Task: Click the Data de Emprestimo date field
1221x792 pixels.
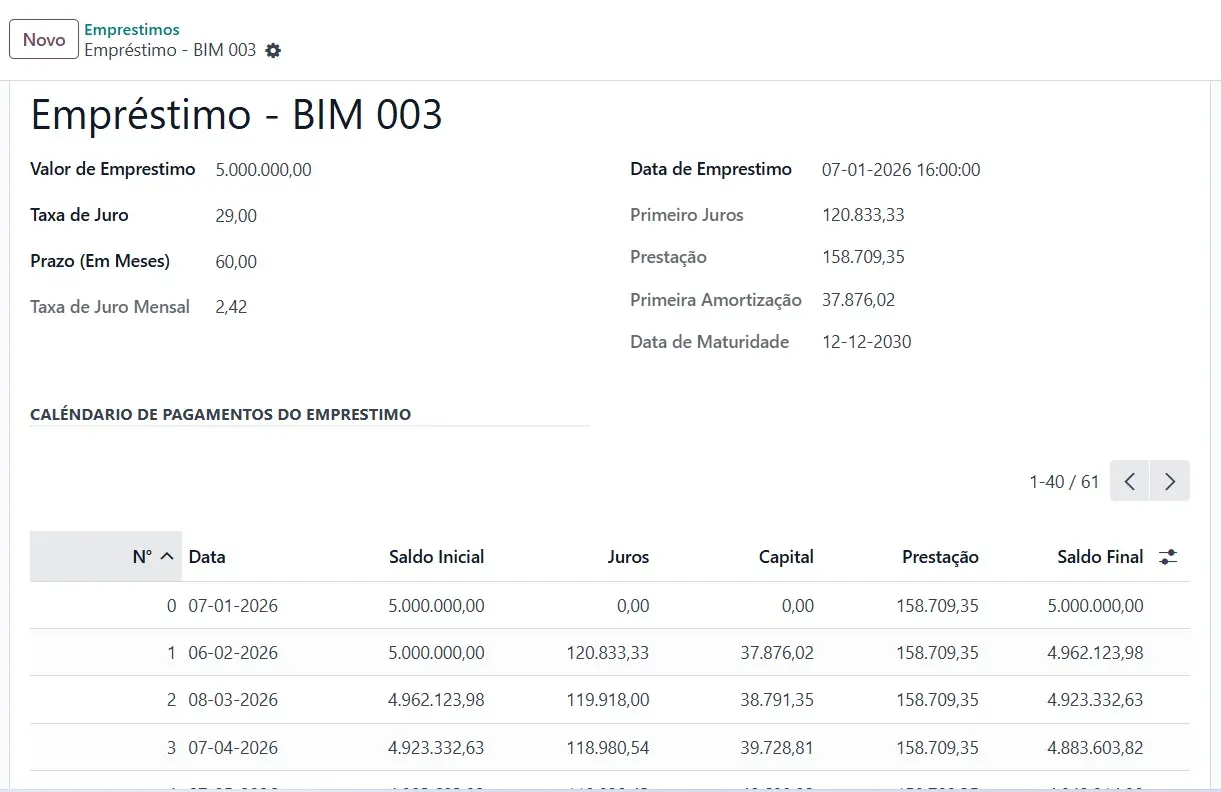Action: tap(901, 170)
